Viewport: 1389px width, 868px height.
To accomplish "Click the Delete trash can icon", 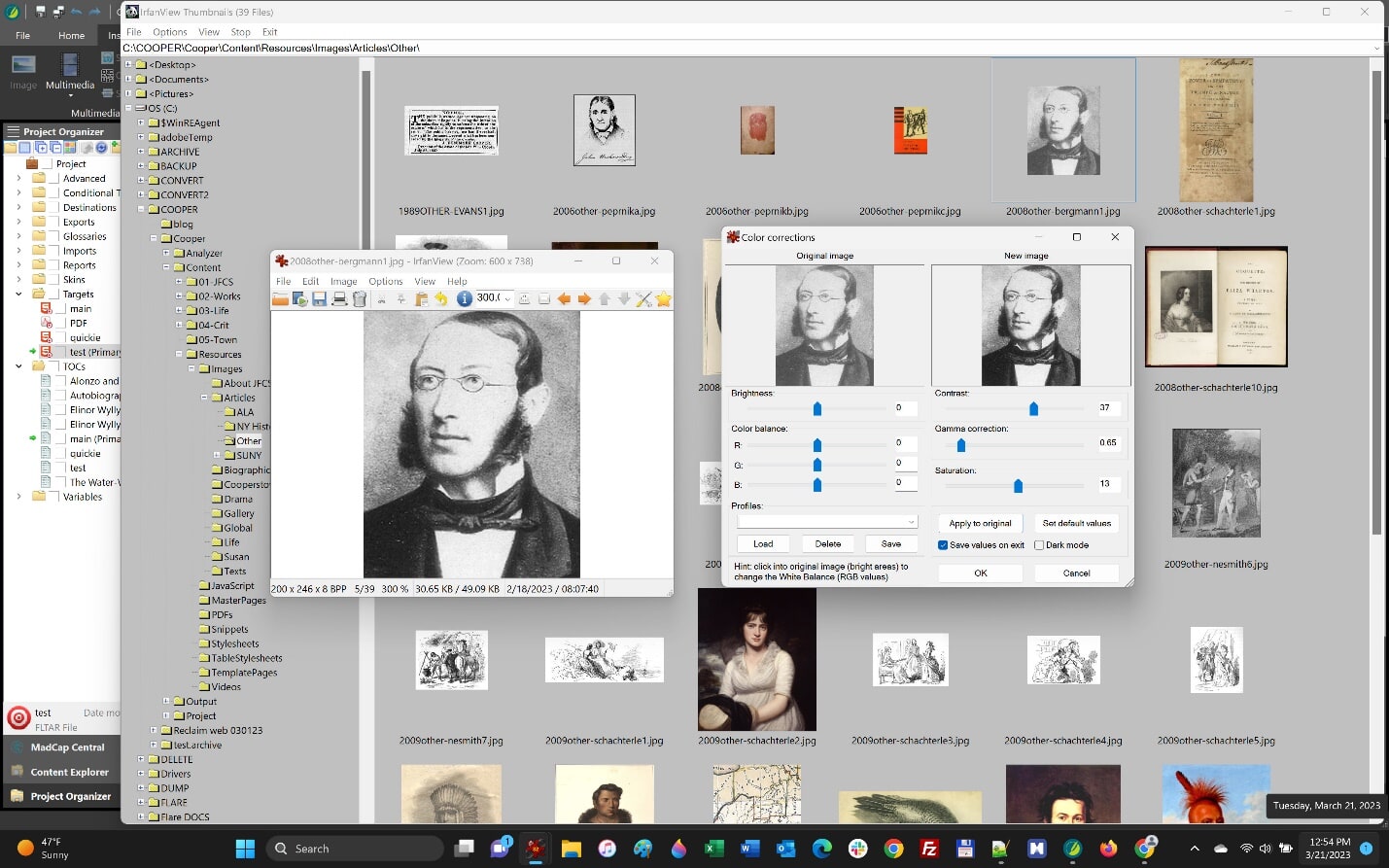I will click(360, 299).
